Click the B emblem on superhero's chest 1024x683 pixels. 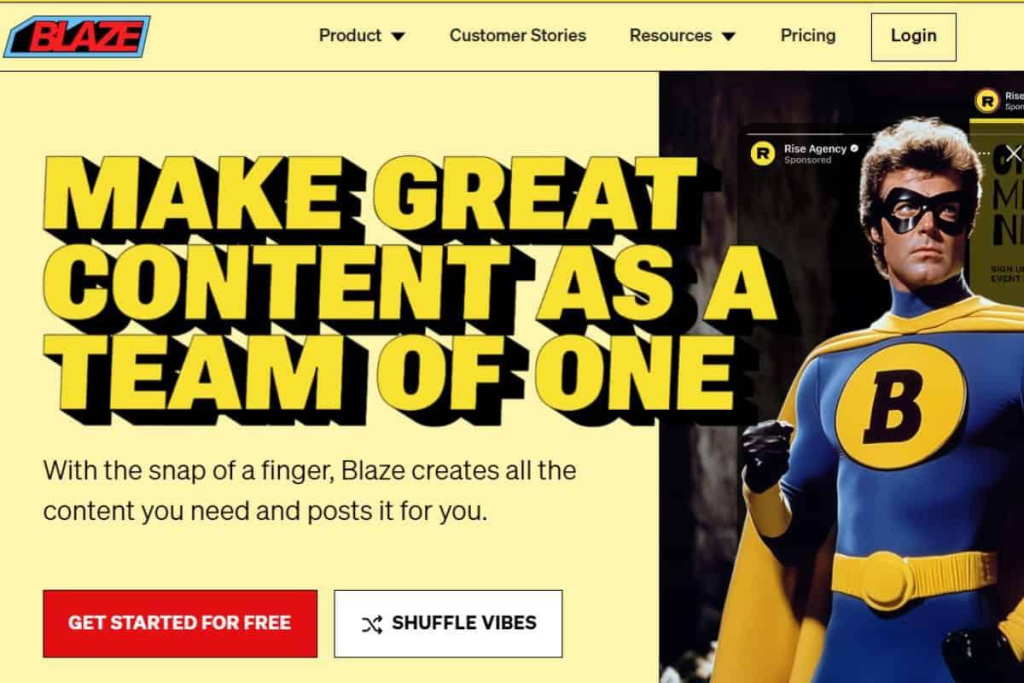(899, 406)
